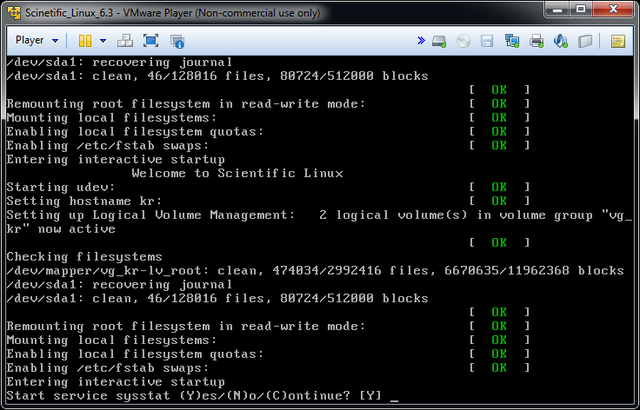
Task: Pause the virtual machine
Action: click(x=83, y=41)
